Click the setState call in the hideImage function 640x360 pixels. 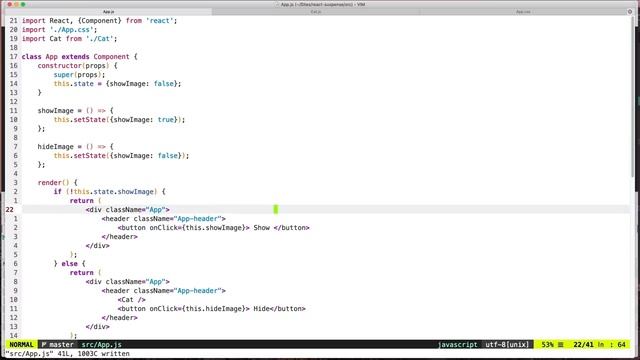(x=121, y=155)
